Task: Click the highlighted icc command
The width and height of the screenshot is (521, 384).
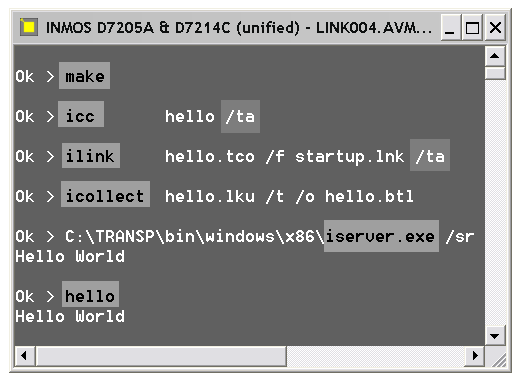Action: pyautogui.click(x=81, y=114)
